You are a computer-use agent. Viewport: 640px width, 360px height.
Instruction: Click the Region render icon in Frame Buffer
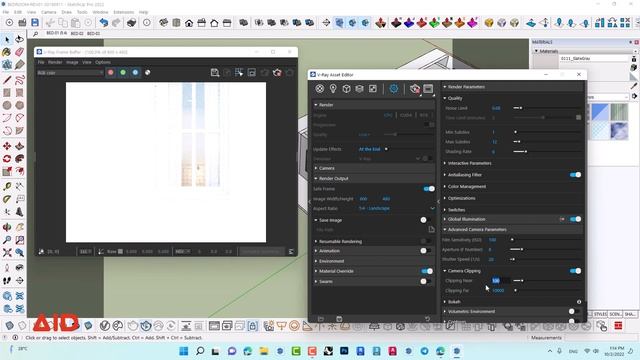(239, 73)
